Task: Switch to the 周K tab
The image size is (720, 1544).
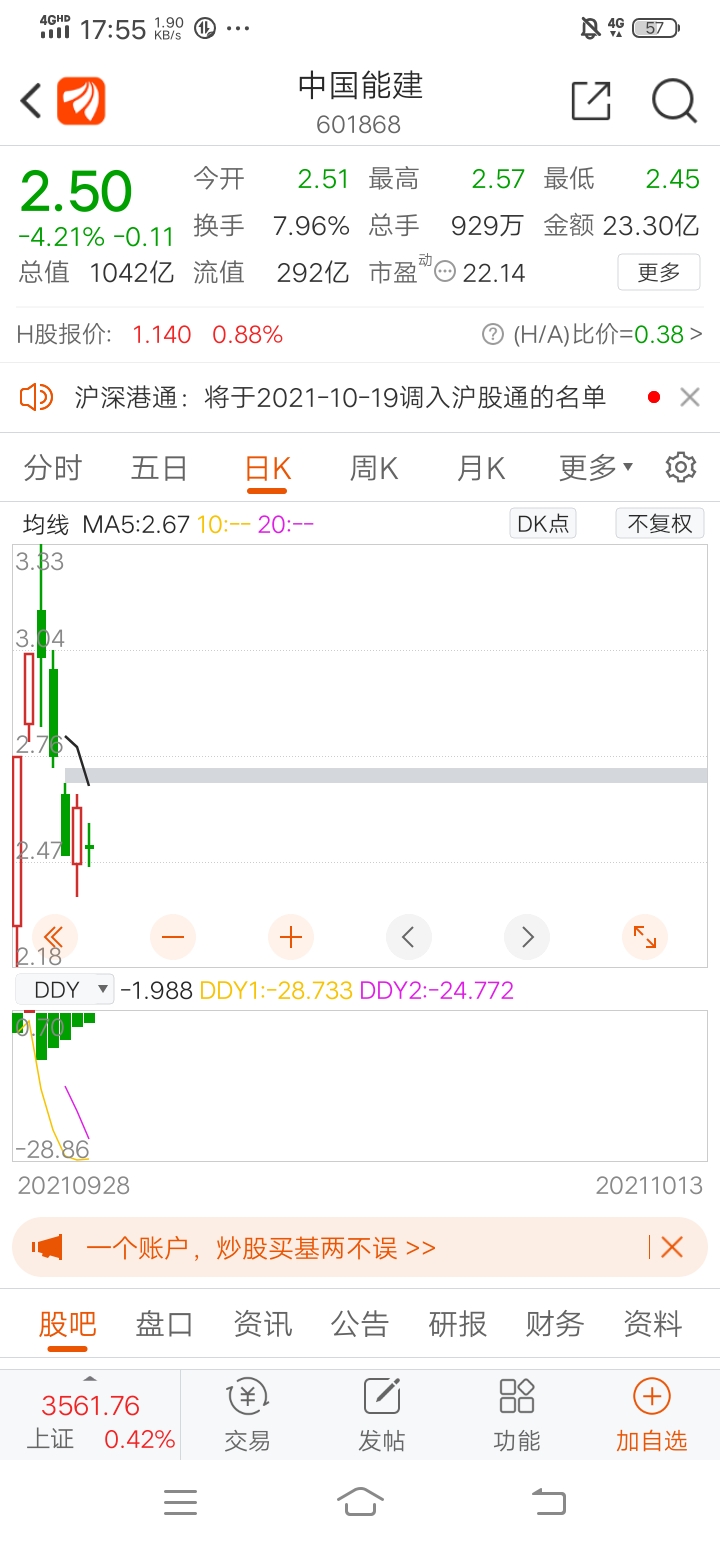Action: pos(374,467)
